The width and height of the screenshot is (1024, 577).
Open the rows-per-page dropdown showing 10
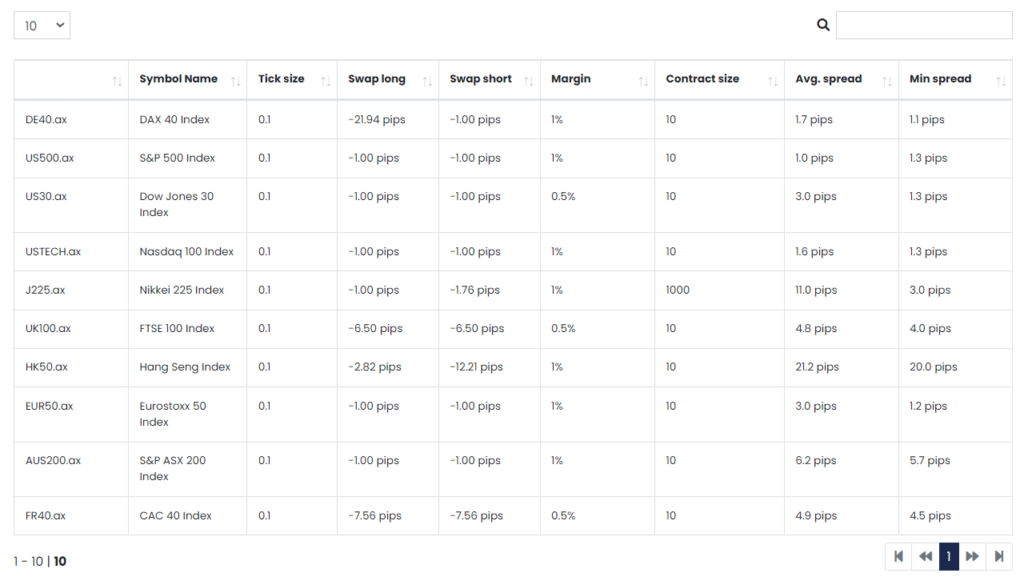(x=42, y=25)
